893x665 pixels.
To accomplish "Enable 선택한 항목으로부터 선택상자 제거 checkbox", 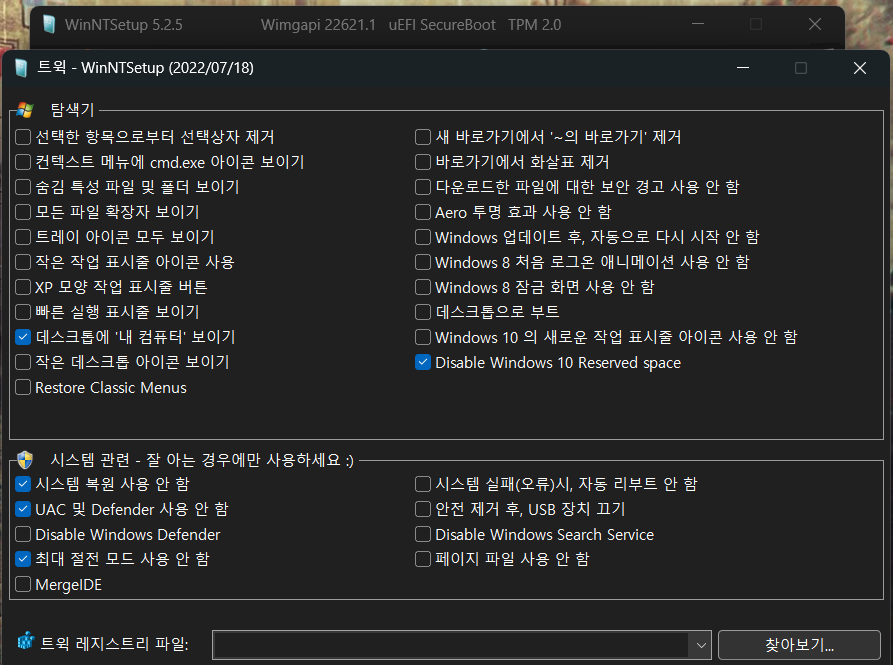I will point(23,137).
